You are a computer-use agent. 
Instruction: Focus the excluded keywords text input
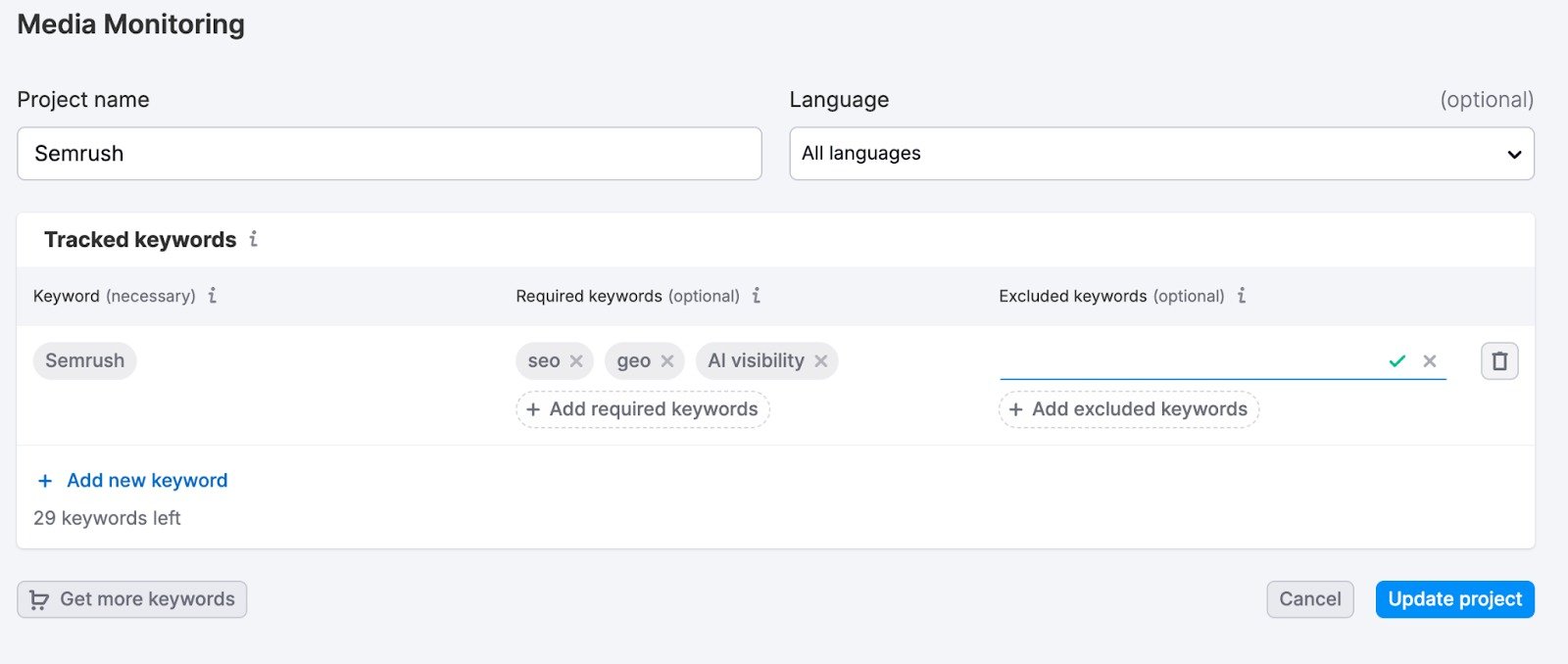click(1186, 361)
